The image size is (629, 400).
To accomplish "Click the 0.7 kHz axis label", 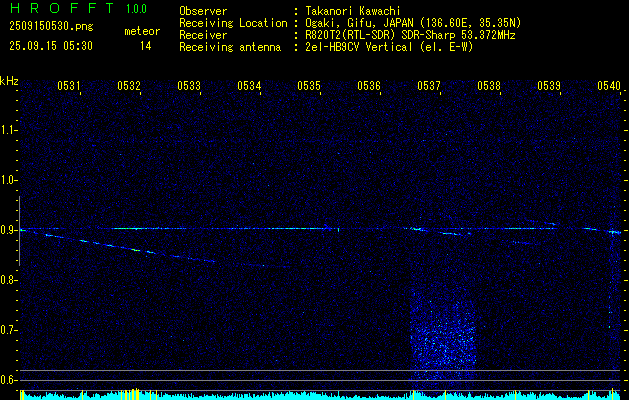I will 8,330.
